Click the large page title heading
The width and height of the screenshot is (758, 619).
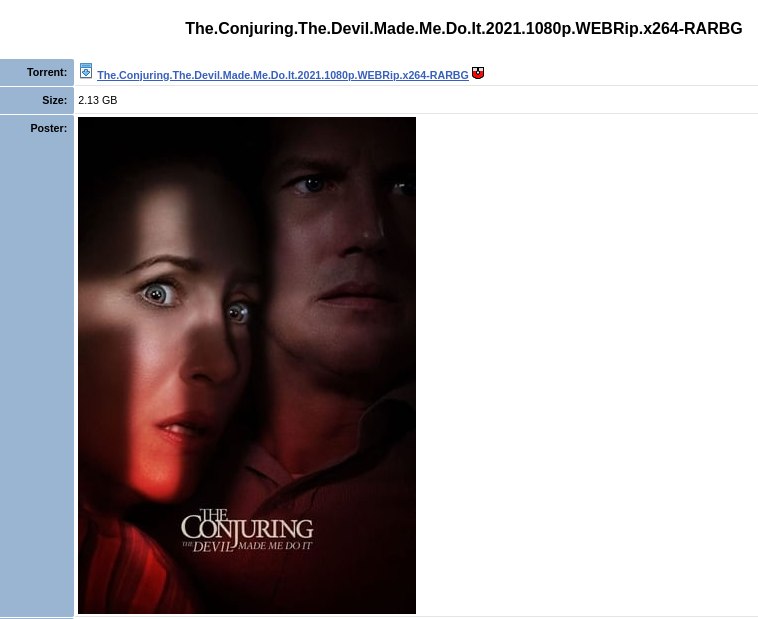click(x=464, y=29)
